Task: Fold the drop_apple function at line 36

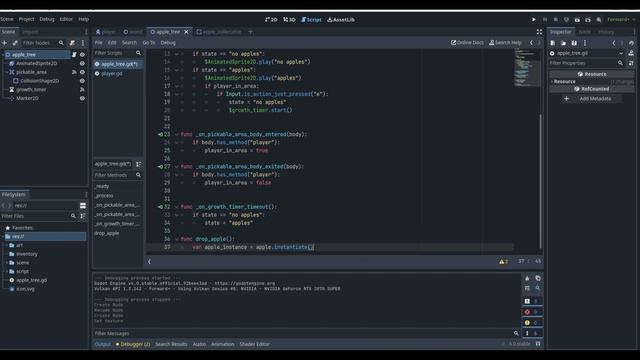Action: click(x=176, y=239)
